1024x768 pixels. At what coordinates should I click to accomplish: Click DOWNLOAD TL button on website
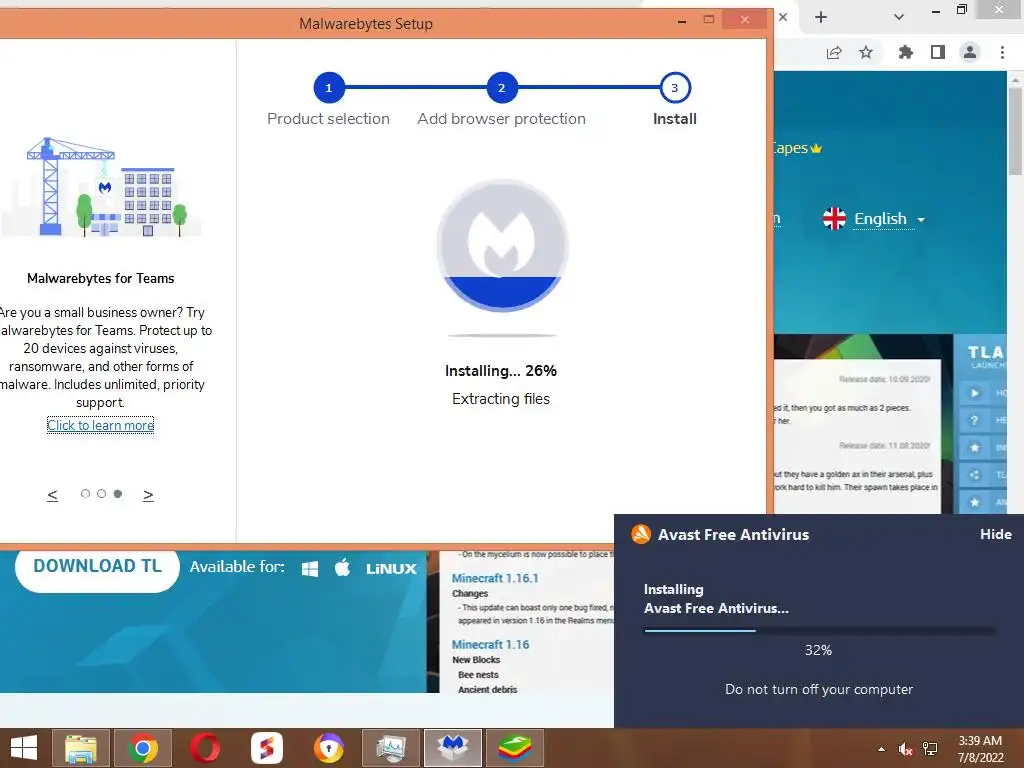click(97, 566)
